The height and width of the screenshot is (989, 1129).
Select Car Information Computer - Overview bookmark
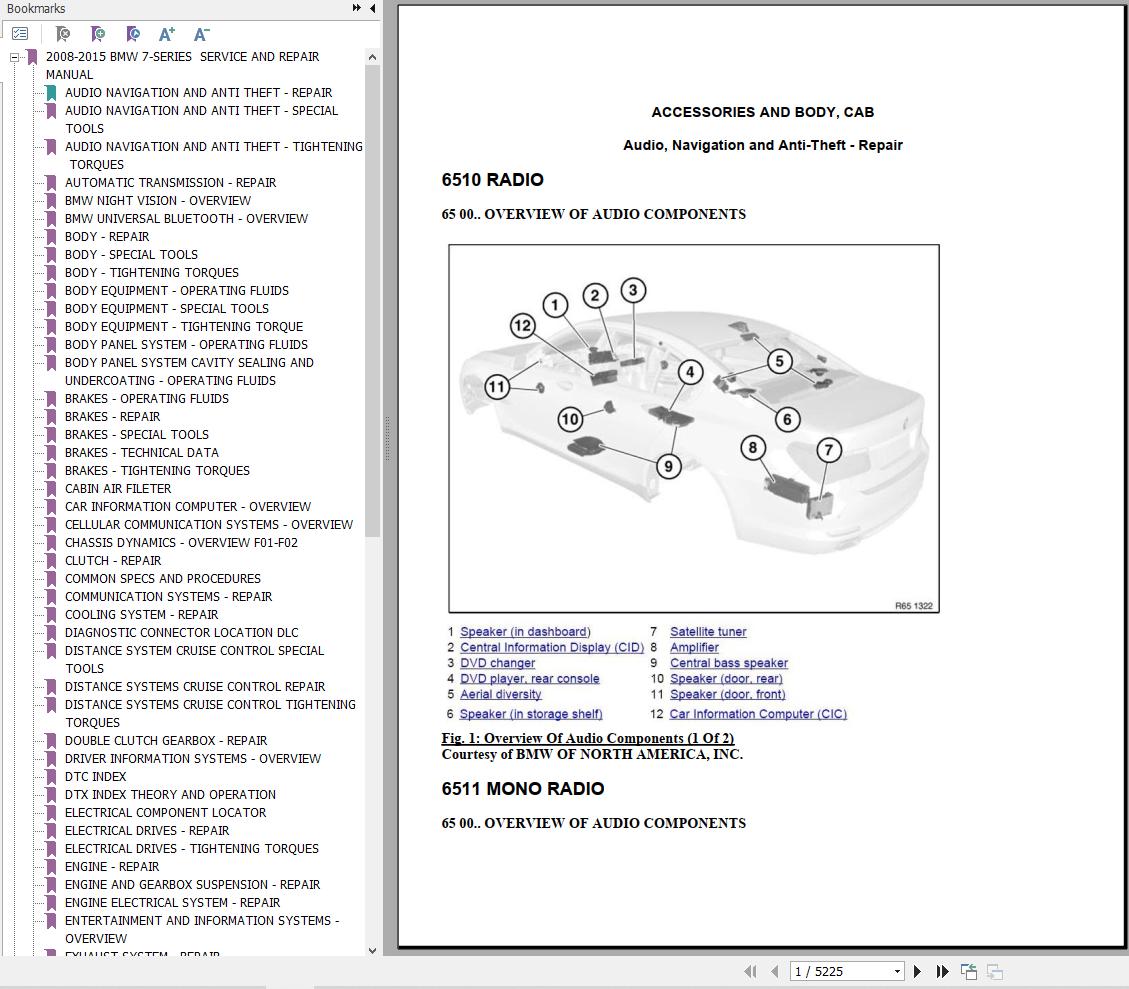point(188,507)
